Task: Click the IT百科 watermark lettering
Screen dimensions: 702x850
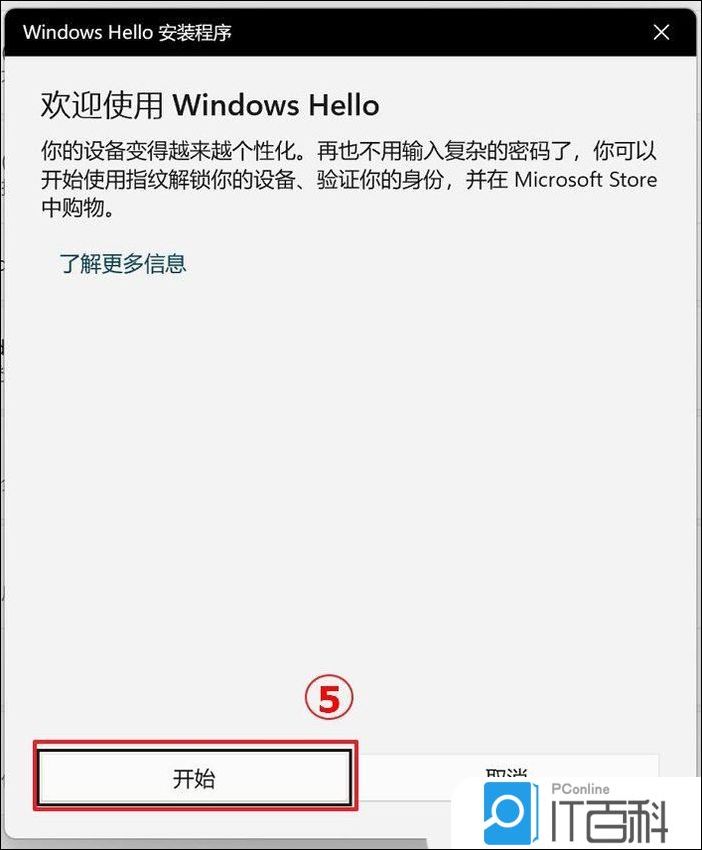Action: coord(609,820)
